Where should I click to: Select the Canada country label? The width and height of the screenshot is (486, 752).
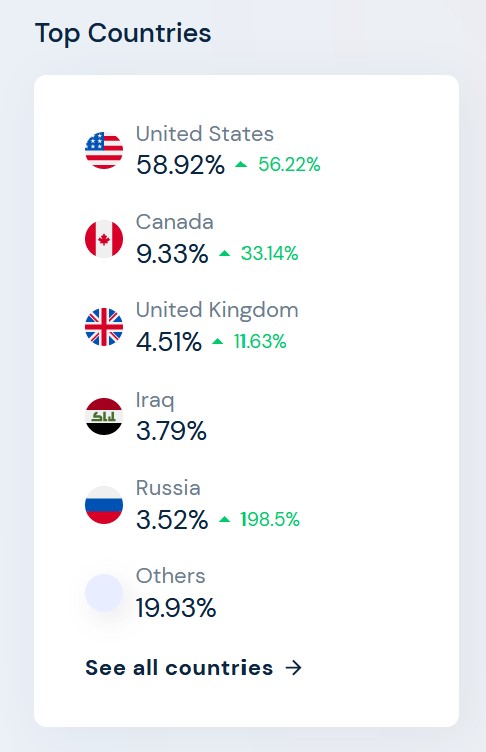[175, 222]
